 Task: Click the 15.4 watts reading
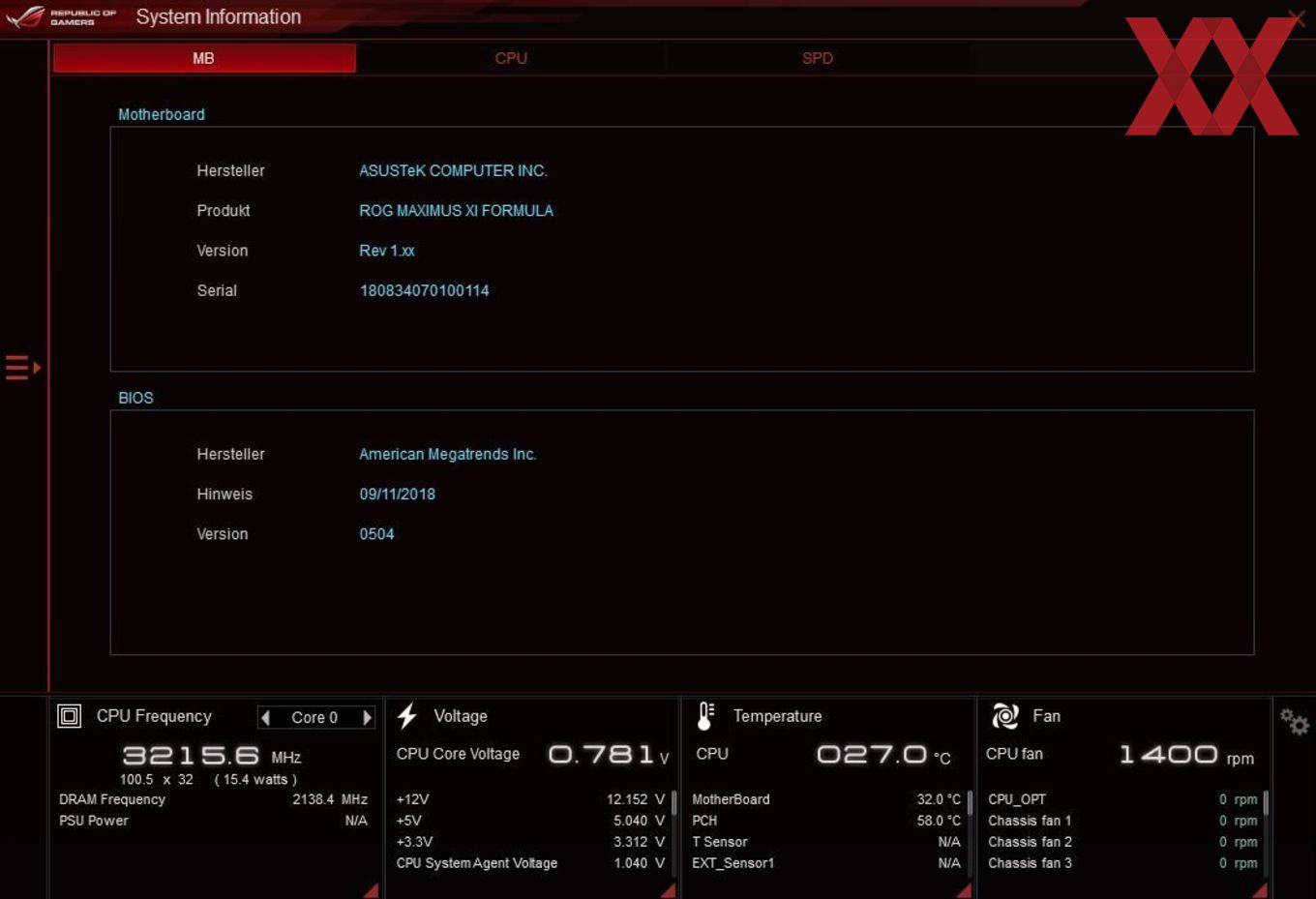[x=255, y=780]
